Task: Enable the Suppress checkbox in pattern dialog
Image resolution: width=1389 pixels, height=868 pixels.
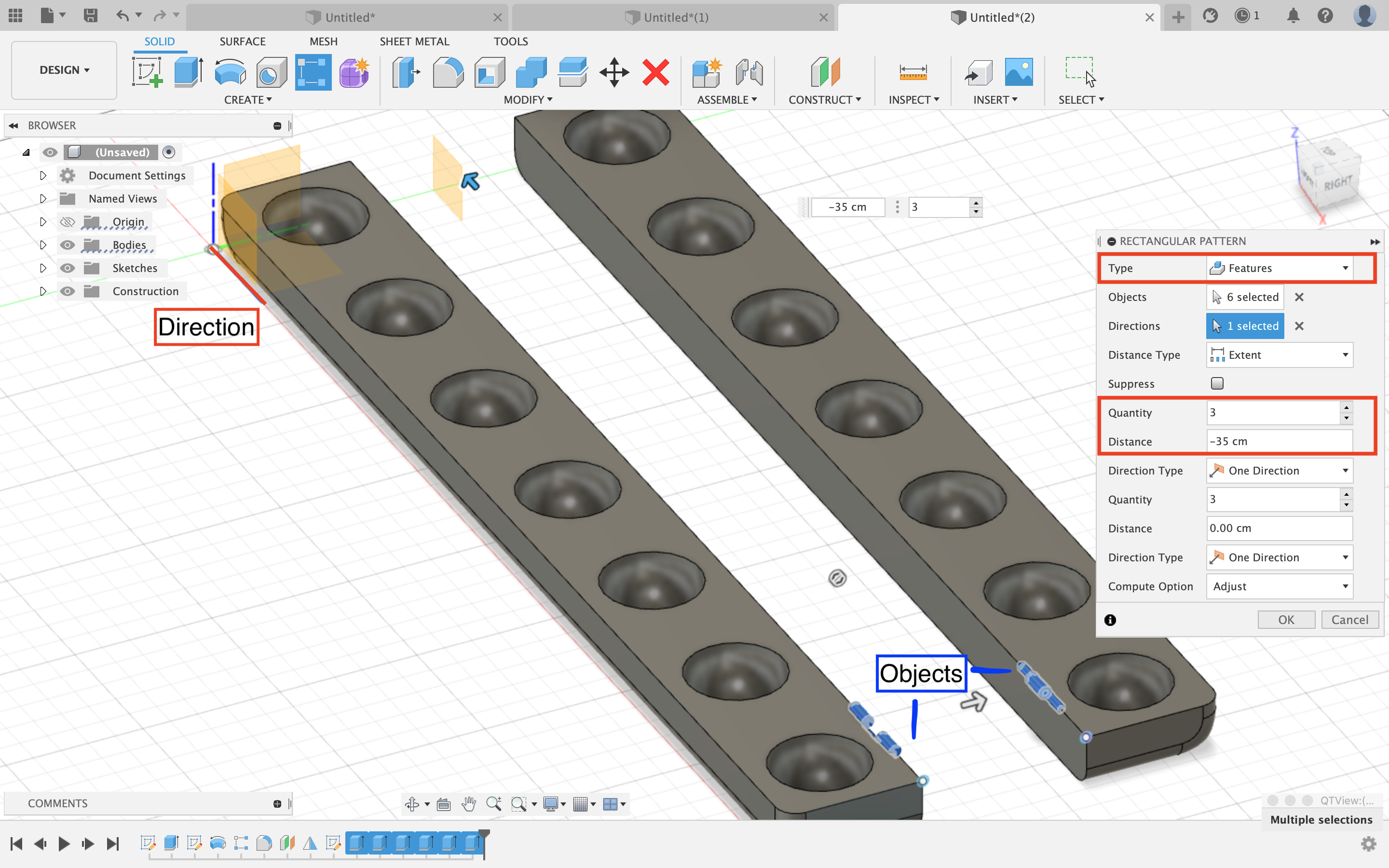Action: point(1217,383)
